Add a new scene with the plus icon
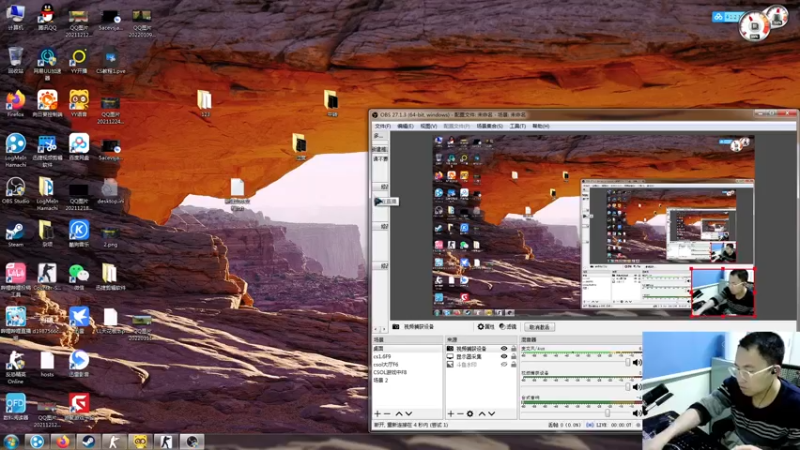This screenshot has height=450, width=800. tap(378, 414)
